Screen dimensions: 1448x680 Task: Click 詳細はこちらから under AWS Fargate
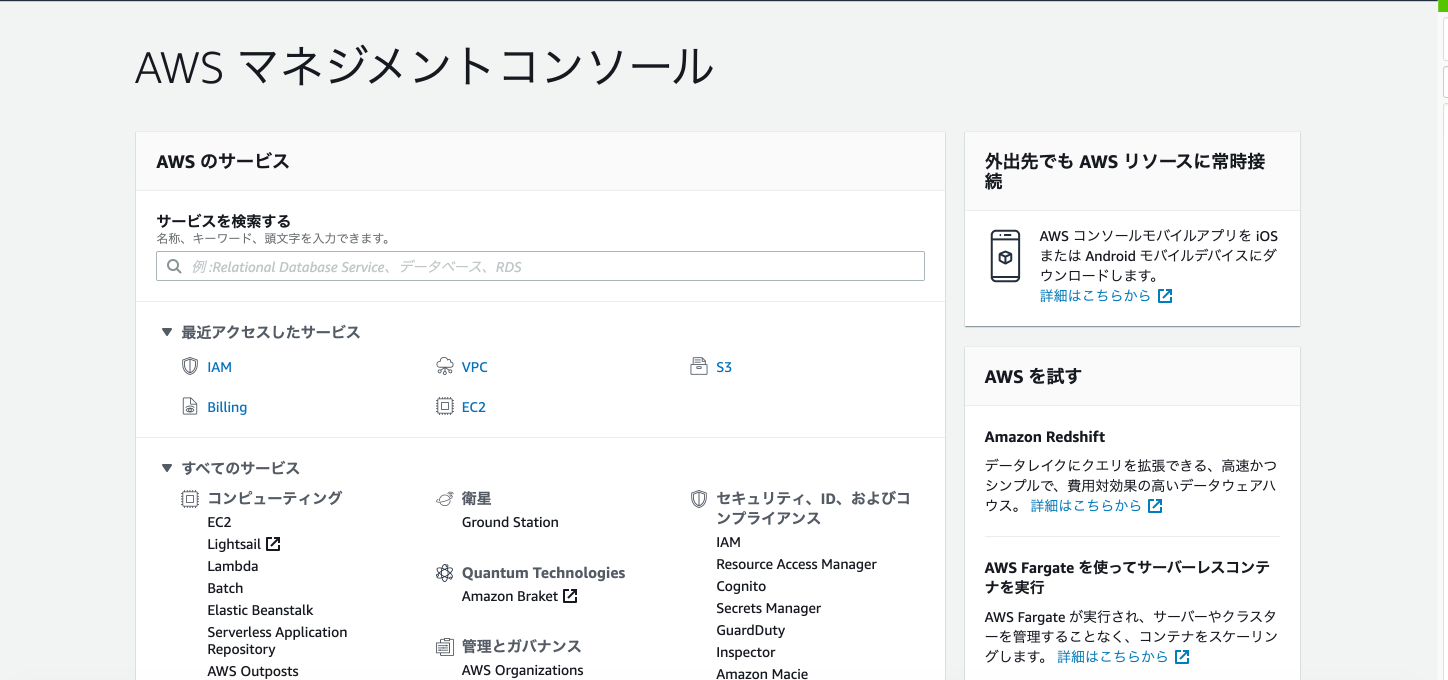[x=1113, y=657]
